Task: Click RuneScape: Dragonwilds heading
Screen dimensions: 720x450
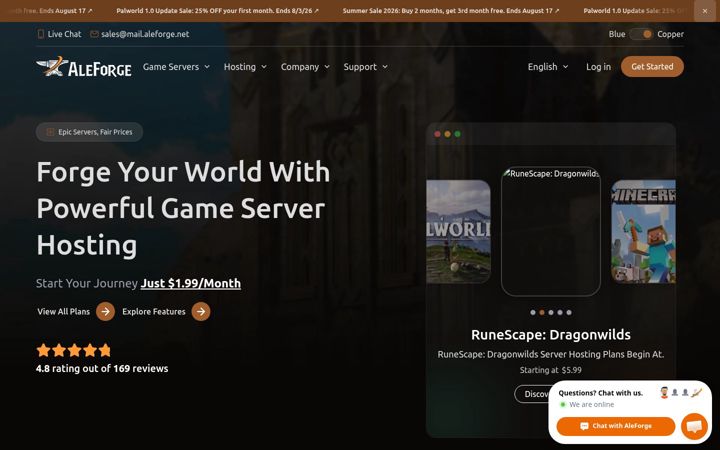Action: [x=551, y=335]
